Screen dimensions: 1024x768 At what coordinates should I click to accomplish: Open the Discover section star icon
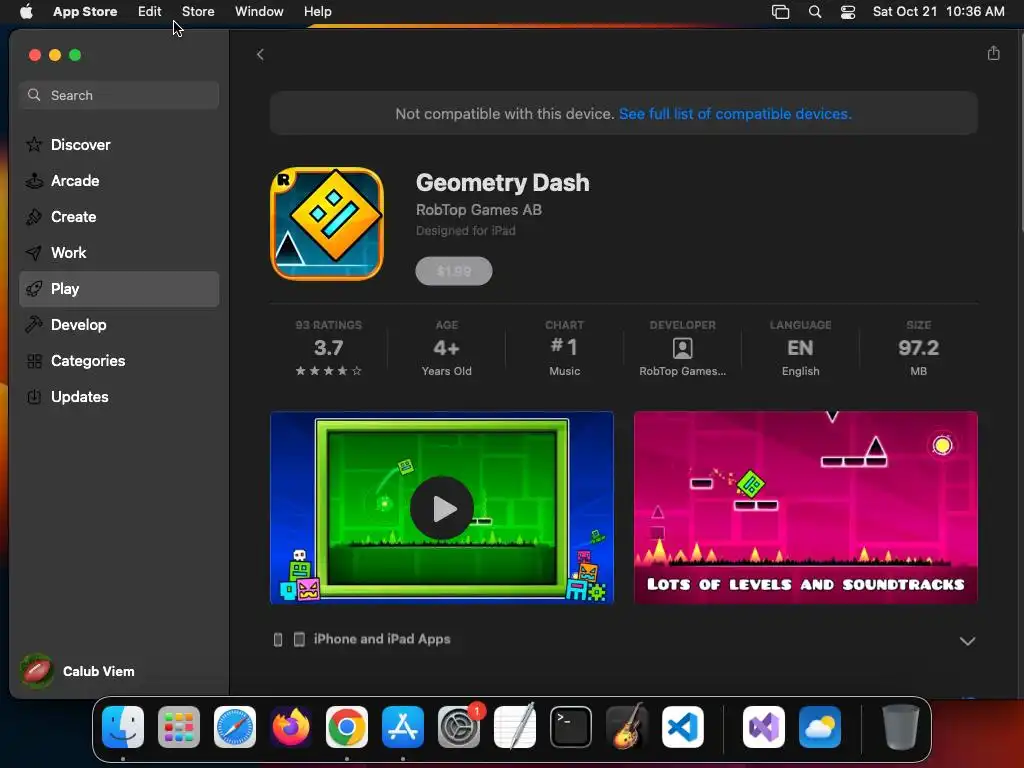[x=34, y=144]
